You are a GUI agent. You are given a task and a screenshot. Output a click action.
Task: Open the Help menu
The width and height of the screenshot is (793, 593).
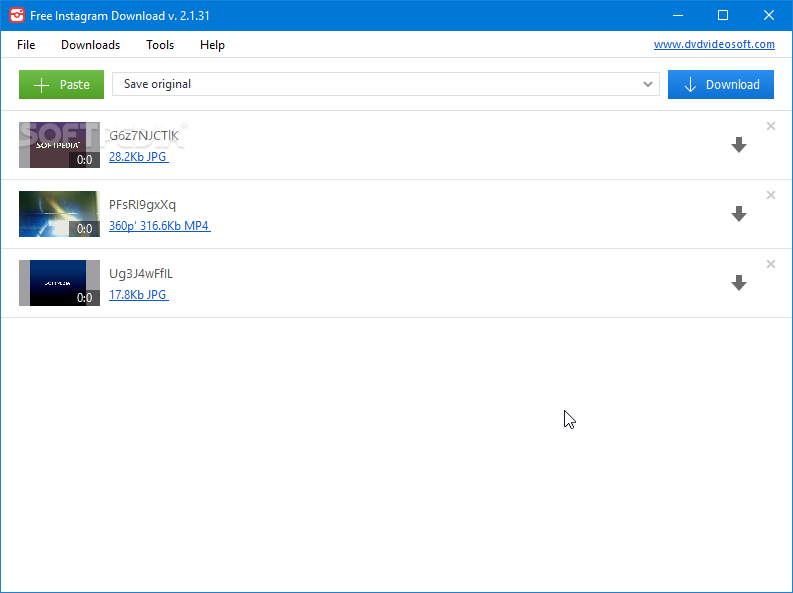click(212, 45)
